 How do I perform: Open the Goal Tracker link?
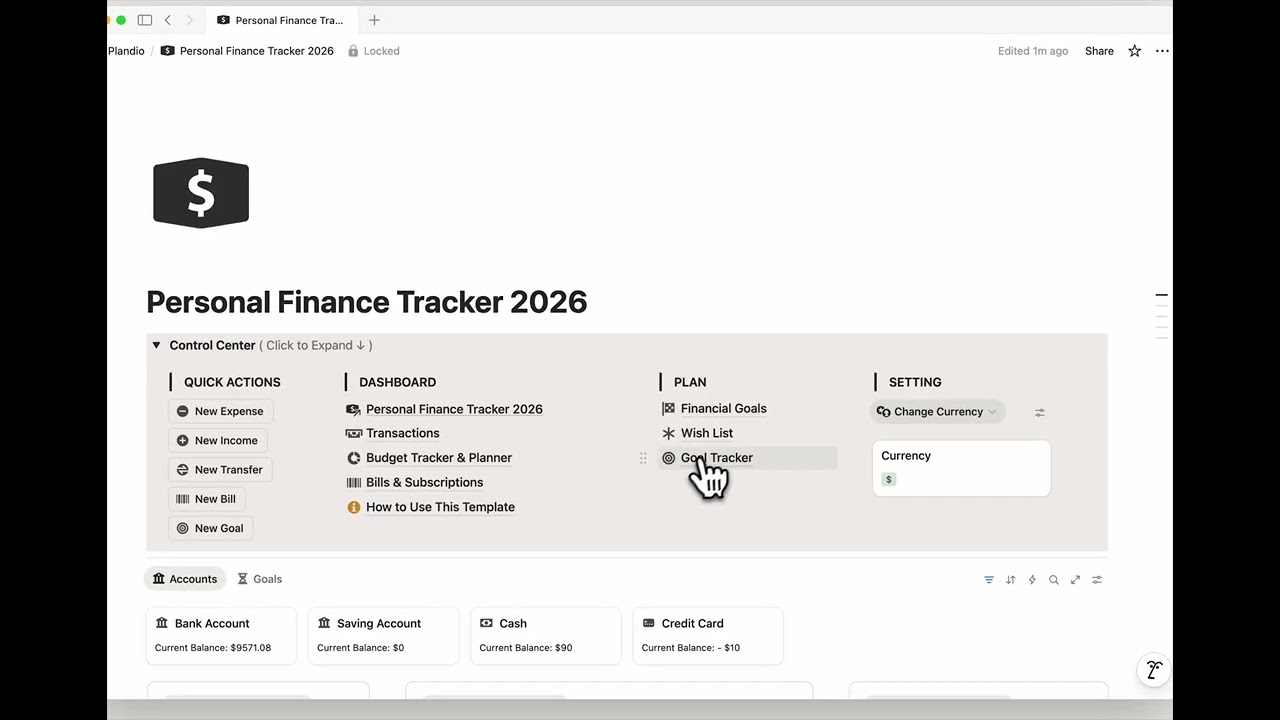[x=717, y=458]
